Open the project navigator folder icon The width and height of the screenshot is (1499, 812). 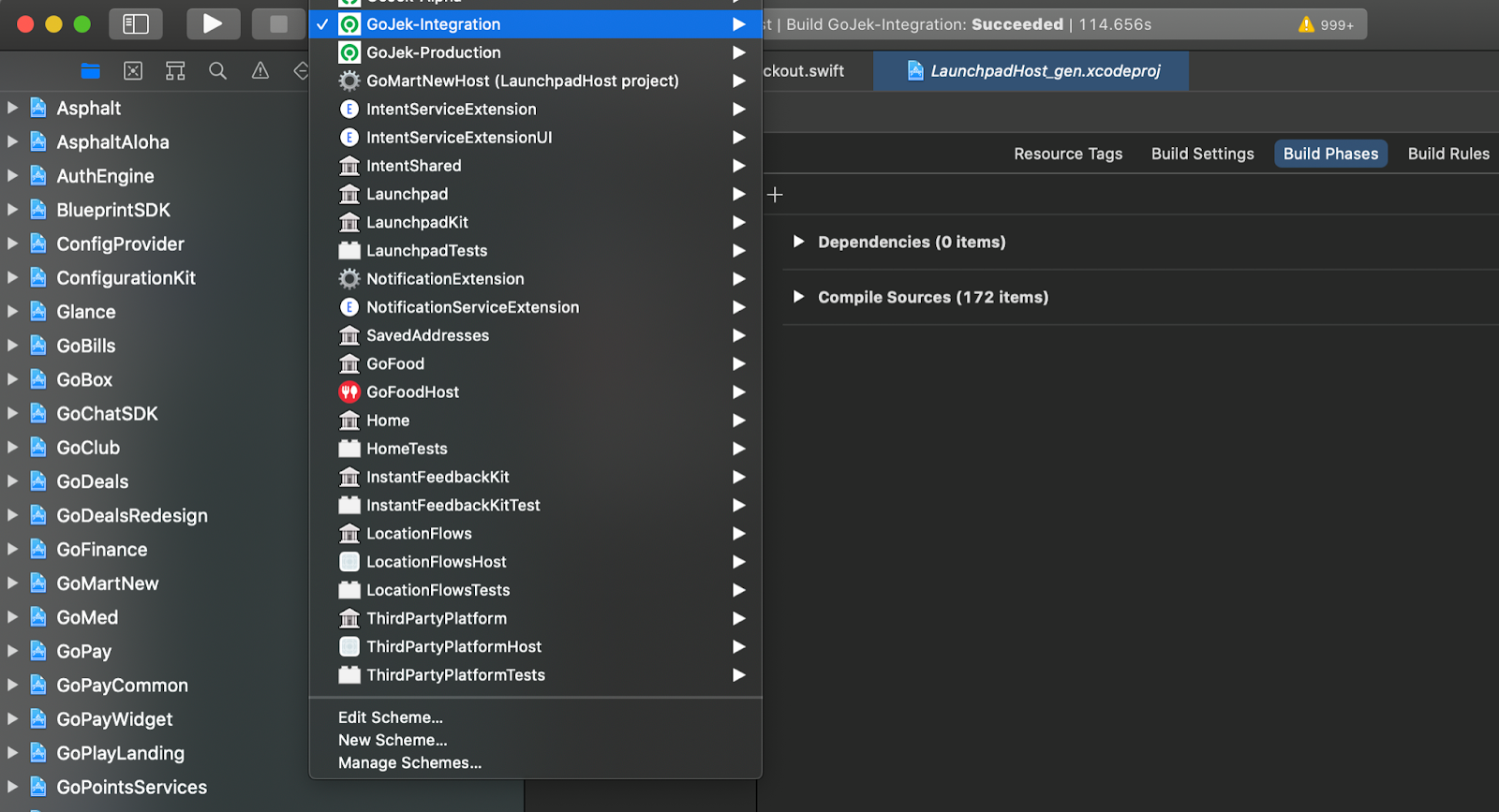(91, 70)
